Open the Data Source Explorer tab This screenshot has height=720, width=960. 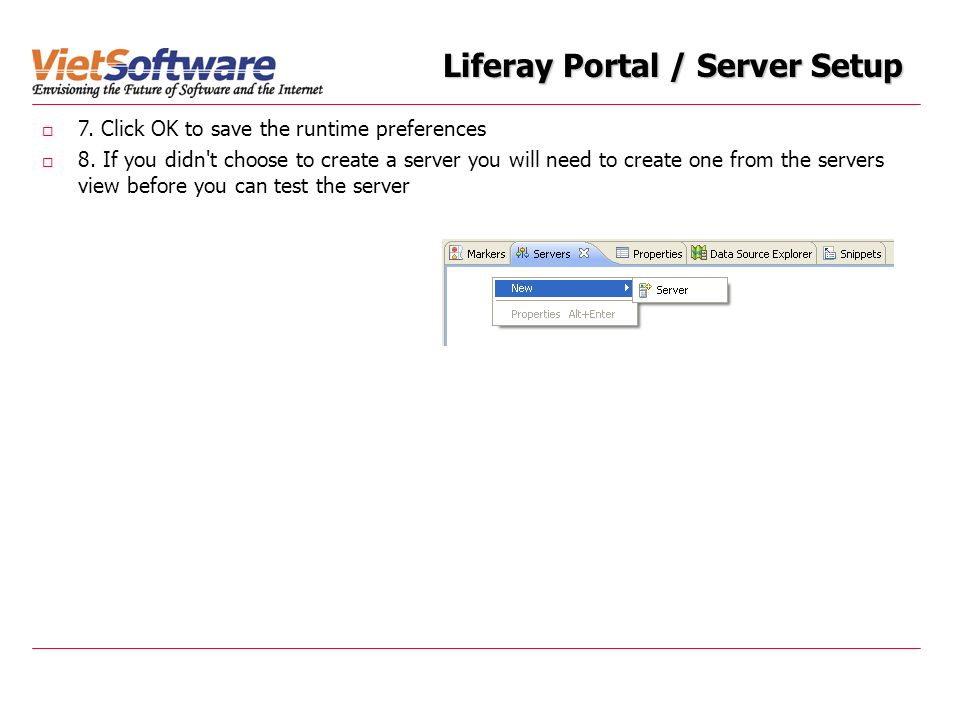pos(752,253)
